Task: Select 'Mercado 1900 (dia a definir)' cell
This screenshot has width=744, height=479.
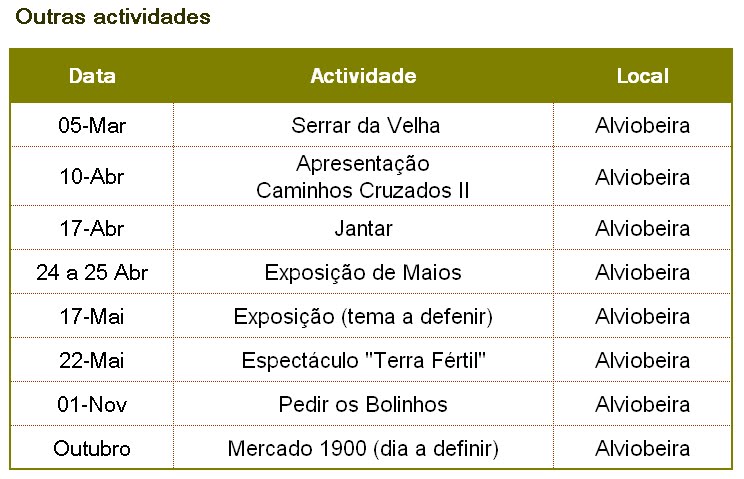Action: [363, 448]
